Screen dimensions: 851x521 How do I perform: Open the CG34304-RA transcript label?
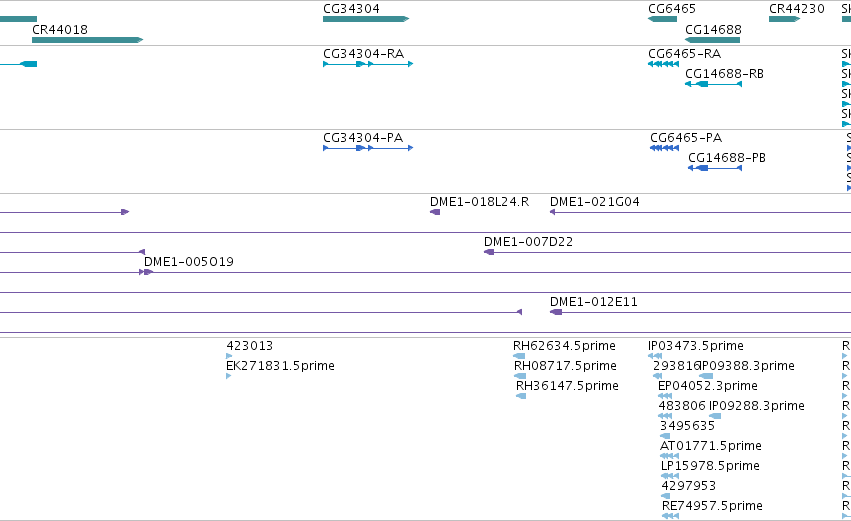click(363, 54)
